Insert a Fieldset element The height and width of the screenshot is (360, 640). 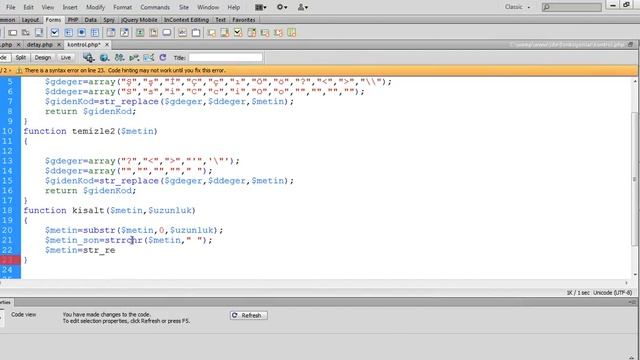(196, 33)
